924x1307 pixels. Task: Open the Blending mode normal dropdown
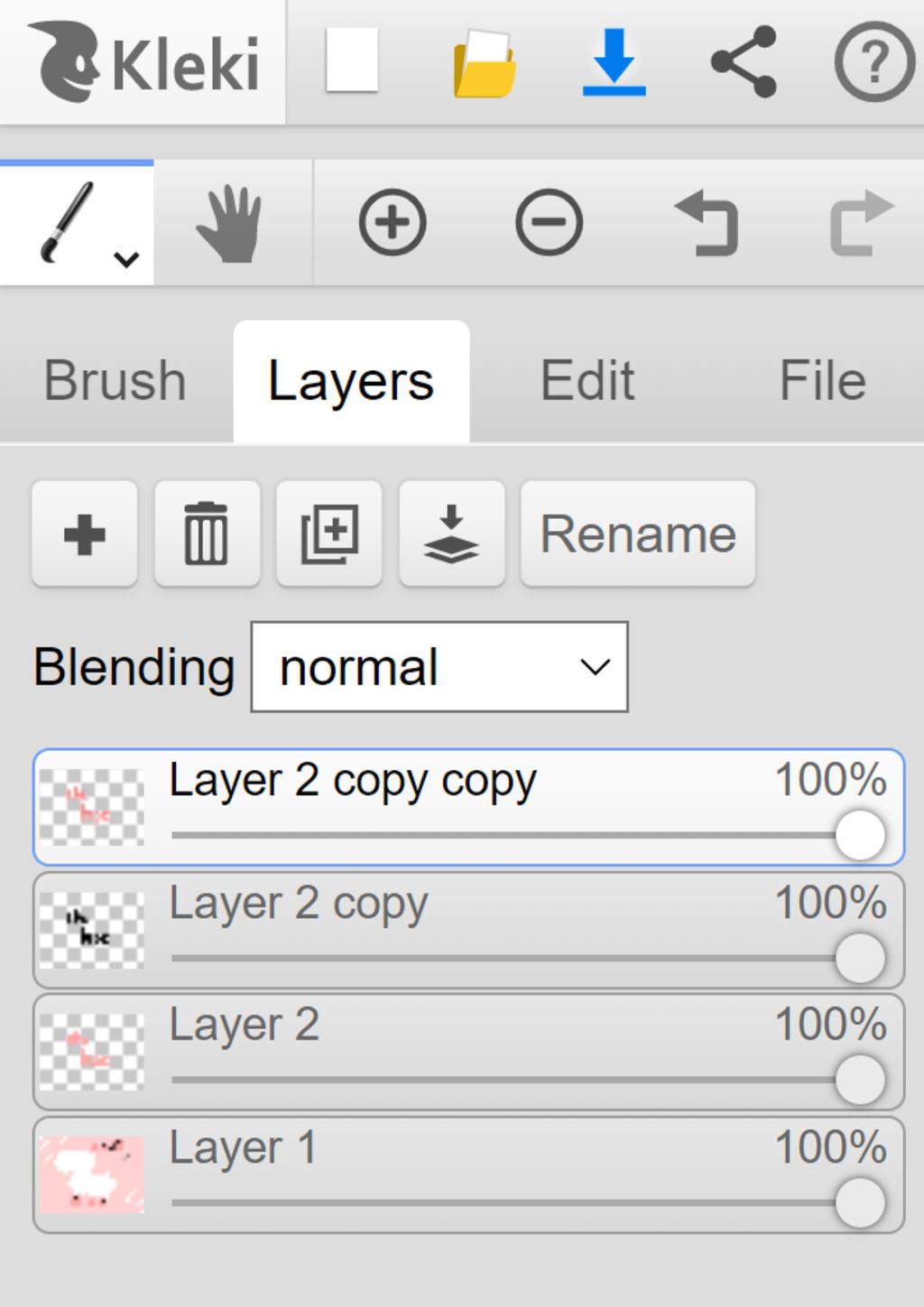click(439, 667)
